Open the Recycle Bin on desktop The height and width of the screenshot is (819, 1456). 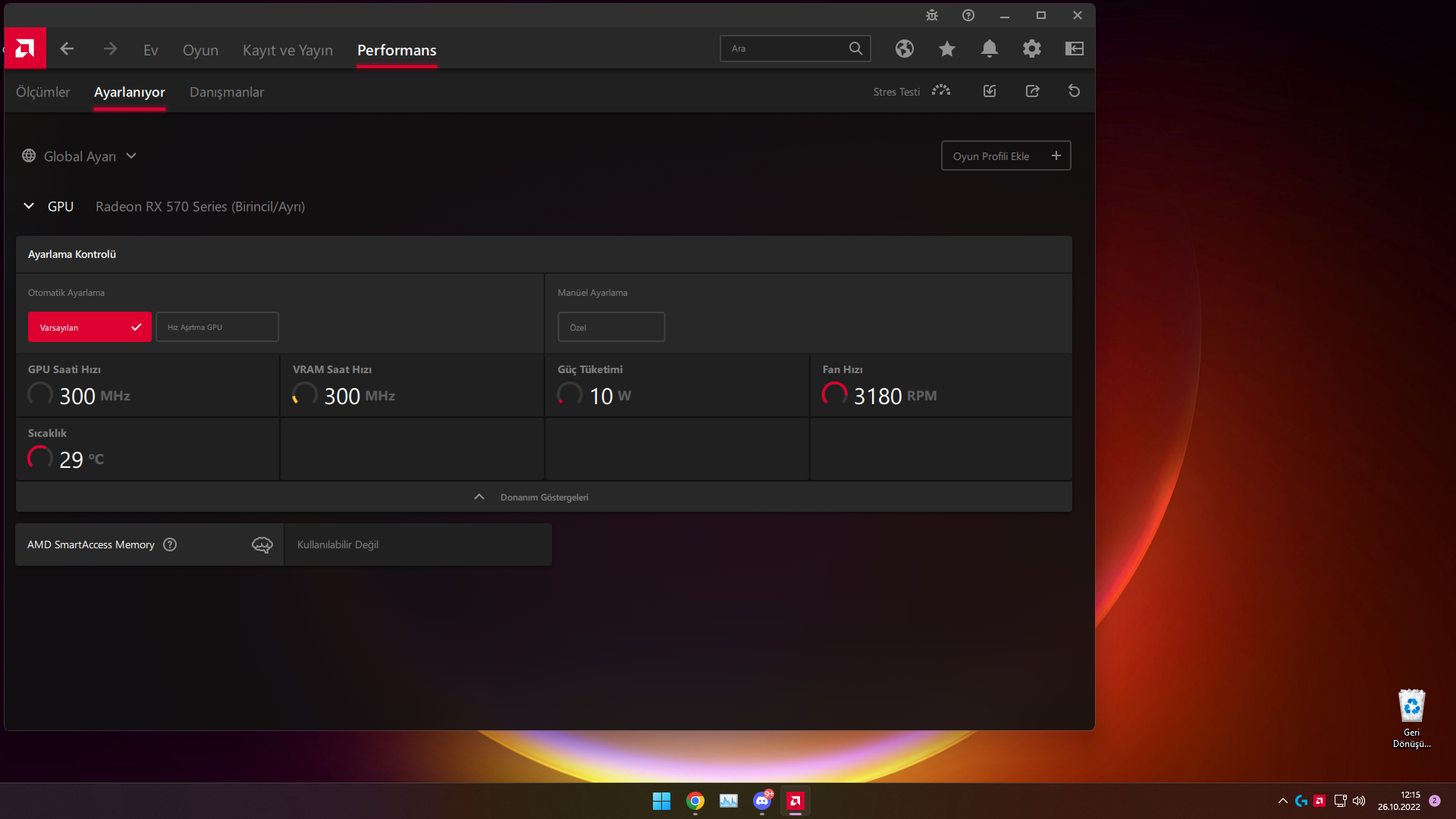click(x=1411, y=718)
